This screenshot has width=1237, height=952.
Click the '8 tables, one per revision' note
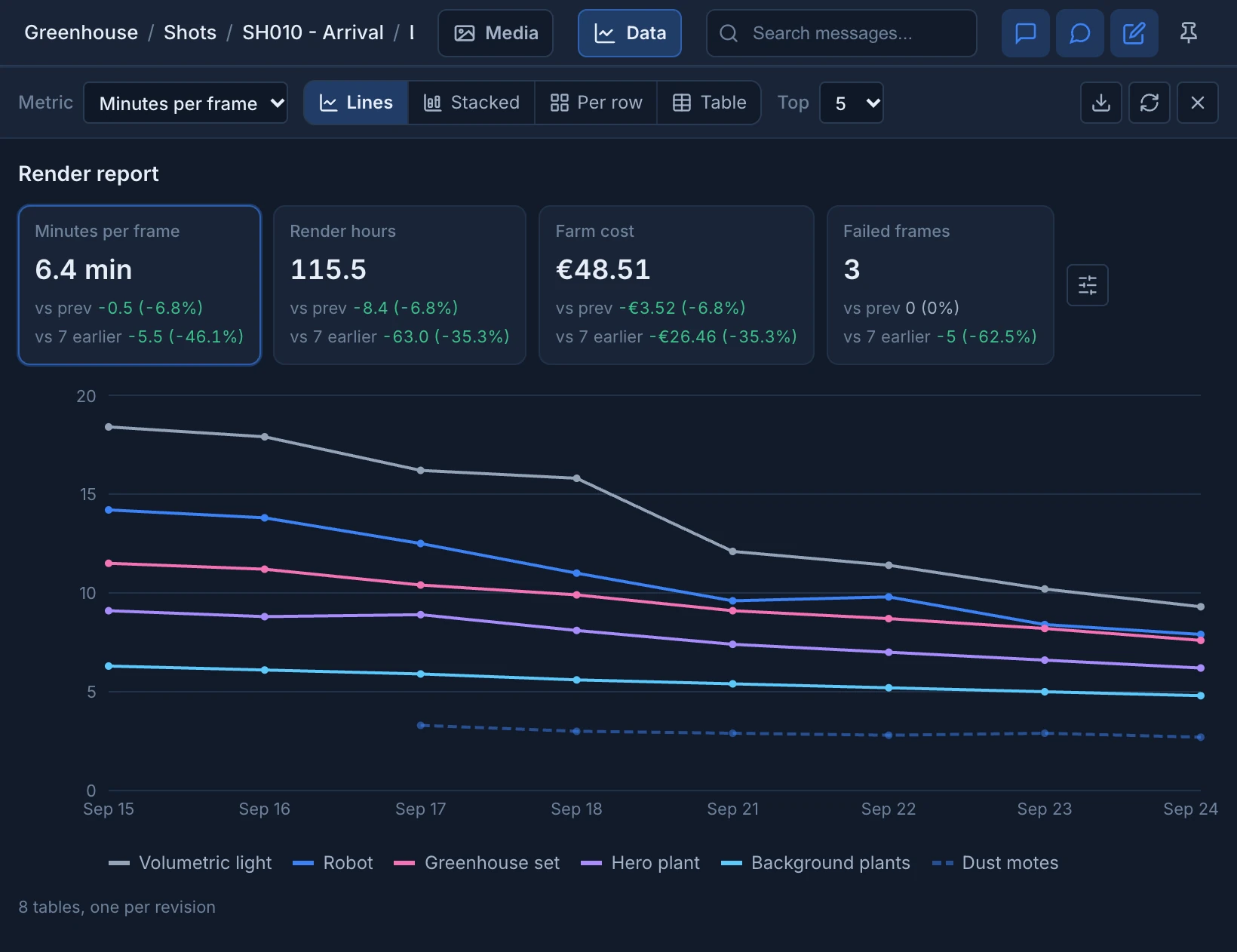pos(117,907)
